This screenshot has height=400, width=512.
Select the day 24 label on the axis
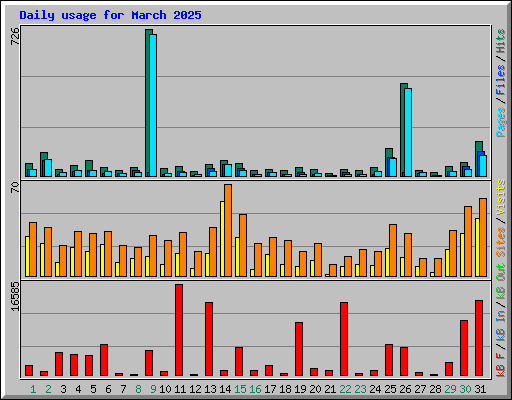tap(375, 389)
